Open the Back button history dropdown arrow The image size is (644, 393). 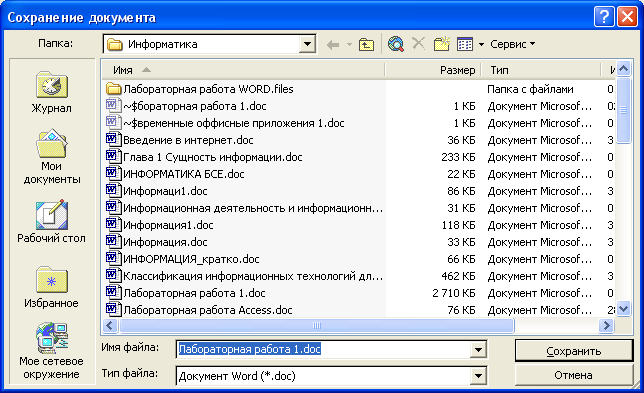pos(349,44)
